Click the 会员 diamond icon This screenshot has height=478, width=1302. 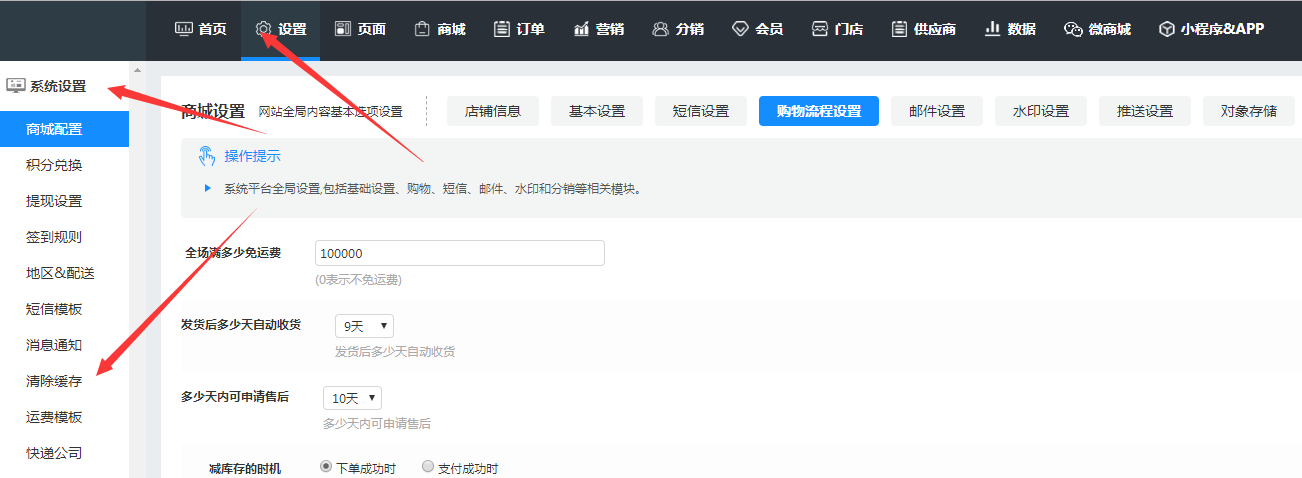pos(740,29)
